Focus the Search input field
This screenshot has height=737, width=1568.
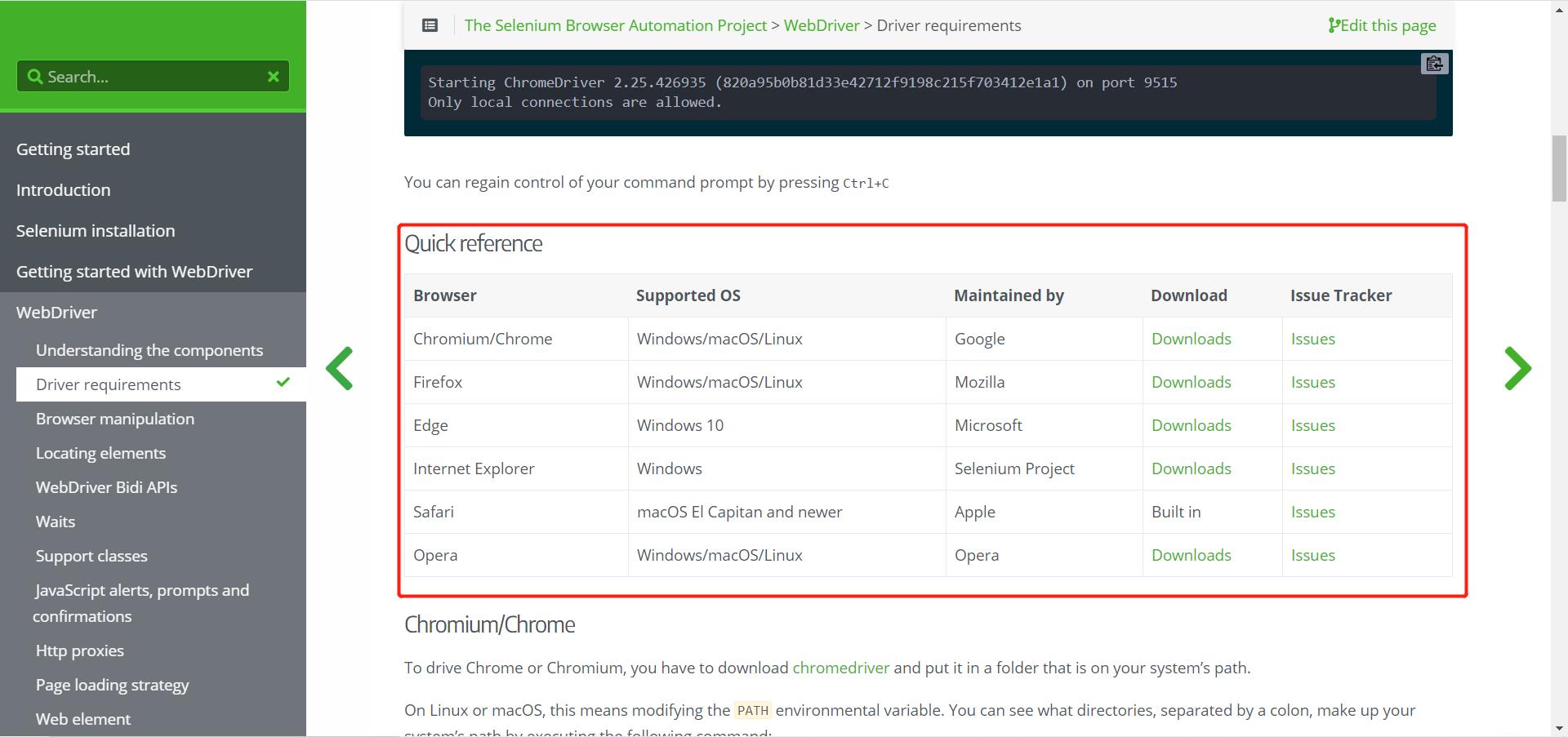(153, 76)
